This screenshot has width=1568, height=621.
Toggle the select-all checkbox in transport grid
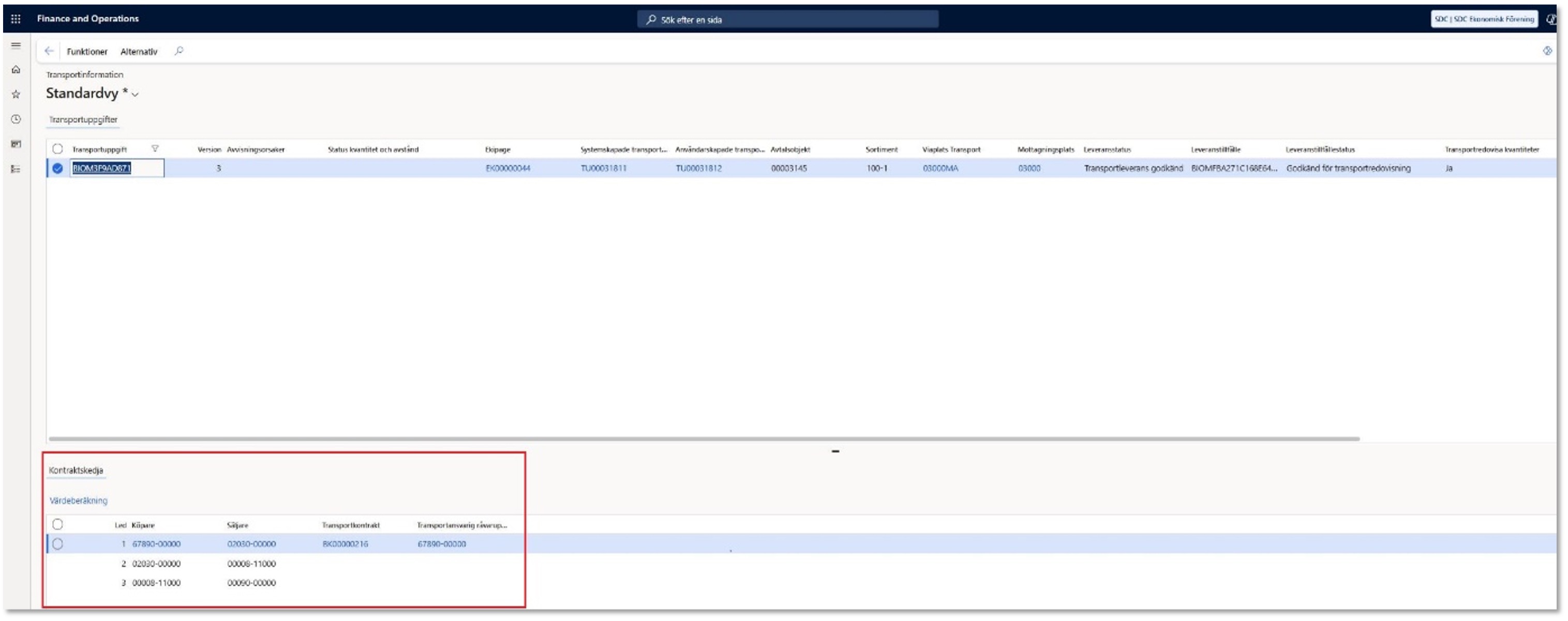[57, 149]
